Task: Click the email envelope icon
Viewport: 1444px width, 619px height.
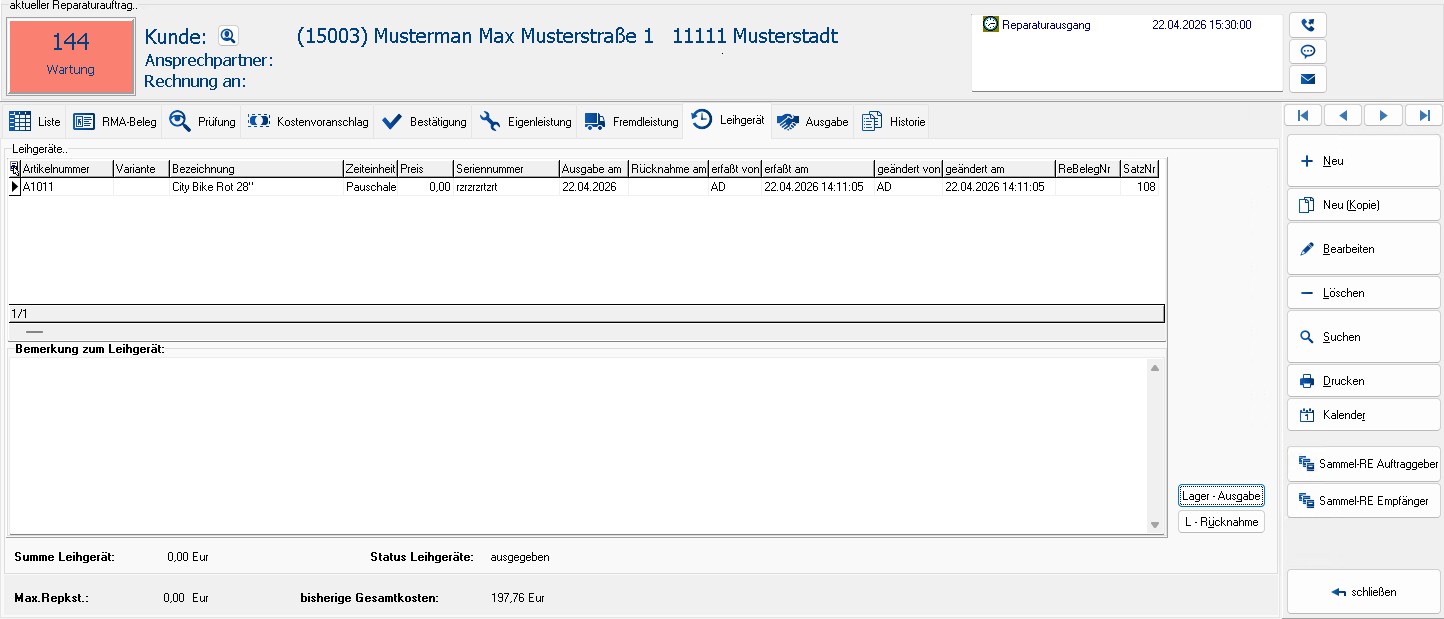Action: click(x=1307, y=79)
